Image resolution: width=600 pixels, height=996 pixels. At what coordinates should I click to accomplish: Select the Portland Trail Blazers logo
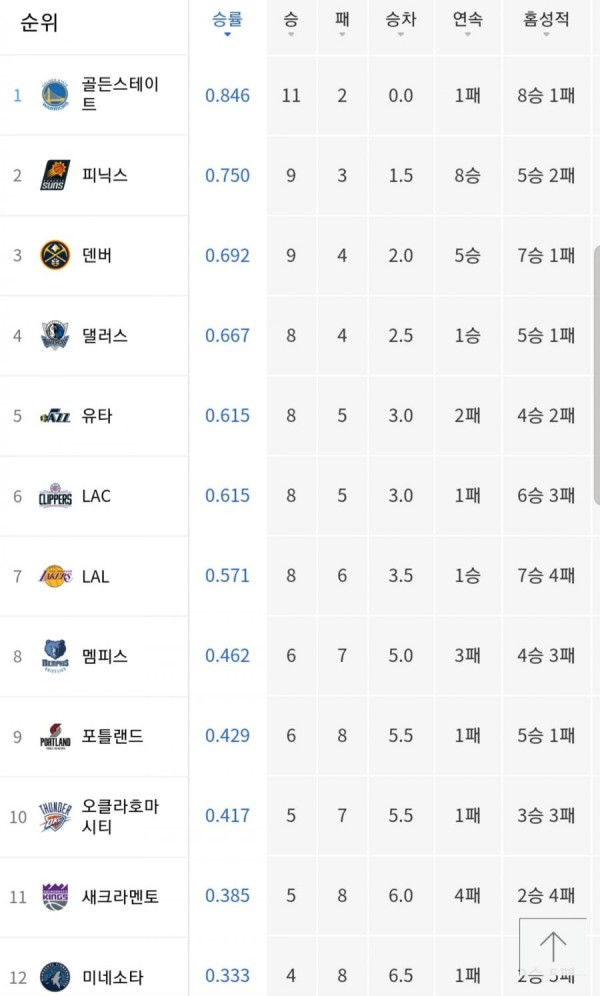55,736
